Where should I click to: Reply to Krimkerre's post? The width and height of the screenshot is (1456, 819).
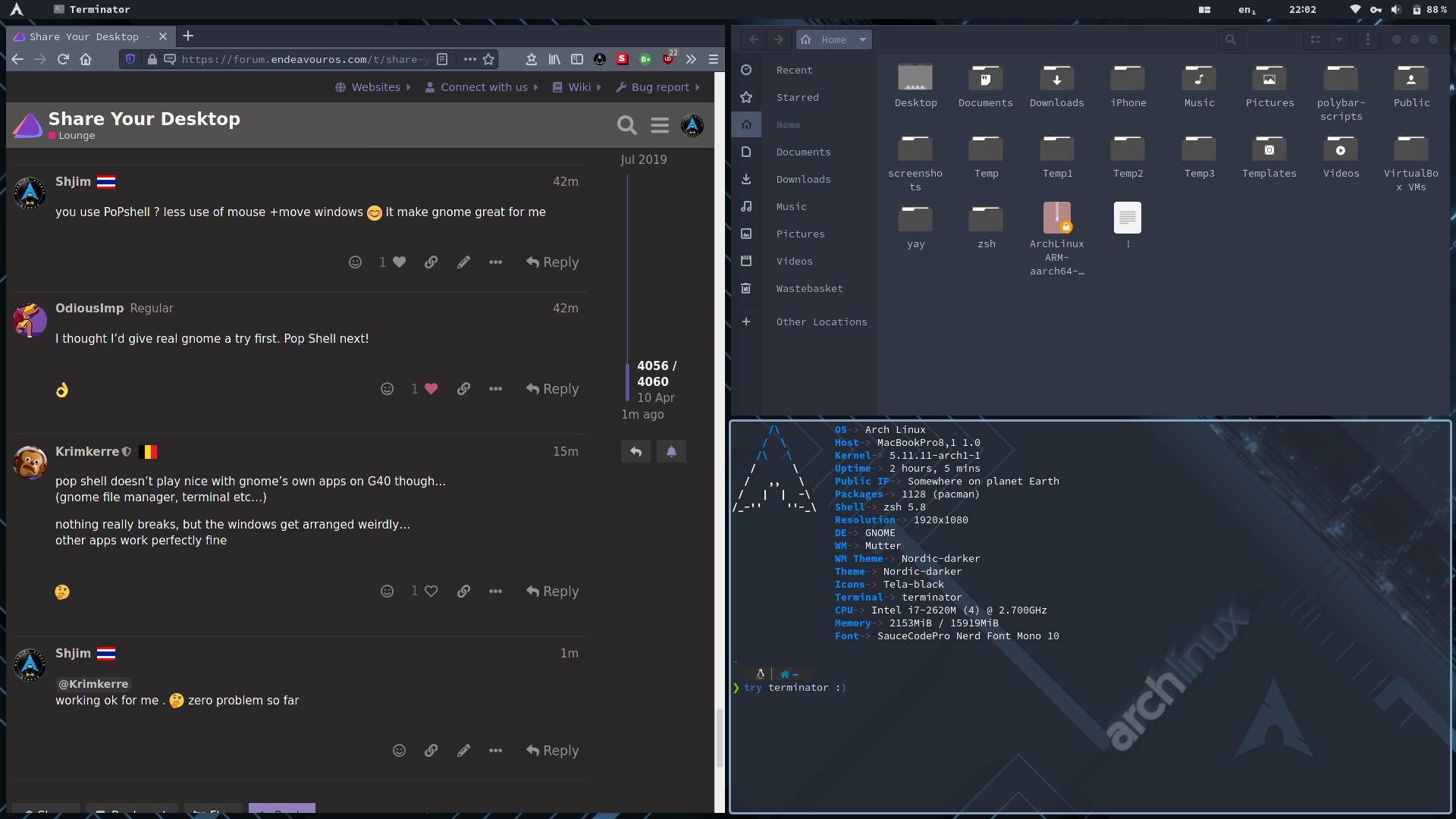coord(553,591)
